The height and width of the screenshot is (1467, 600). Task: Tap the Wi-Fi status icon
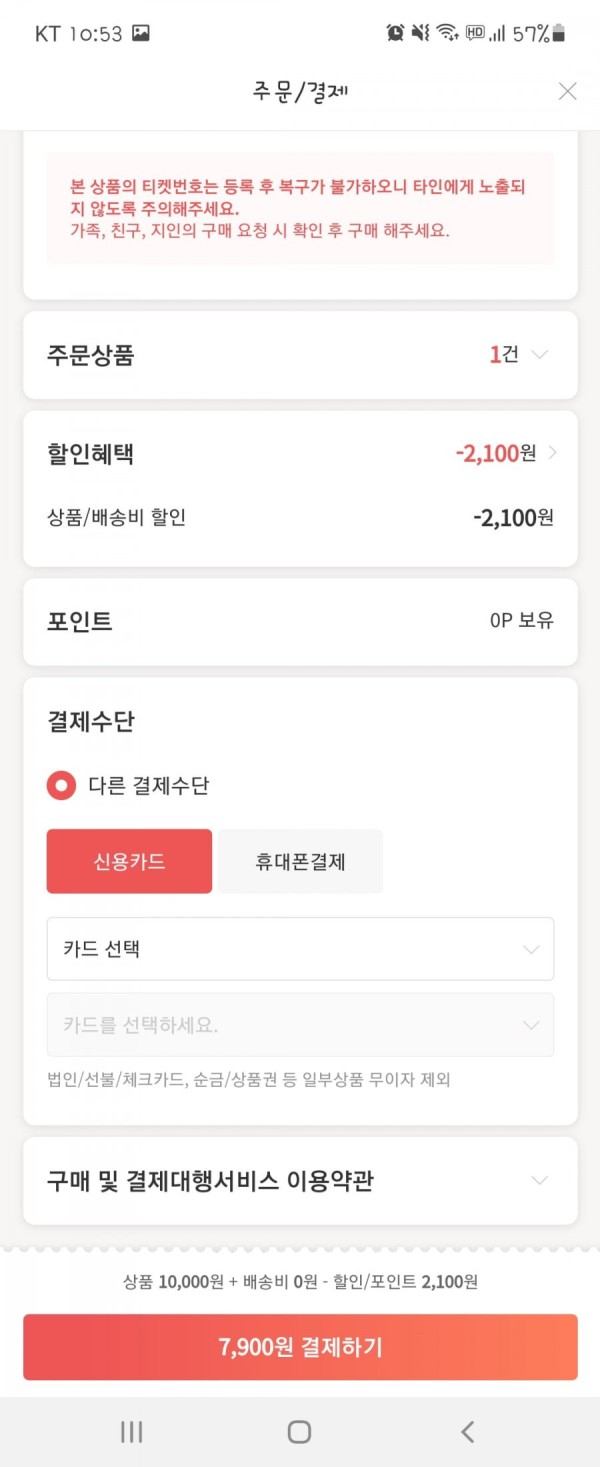447,33
